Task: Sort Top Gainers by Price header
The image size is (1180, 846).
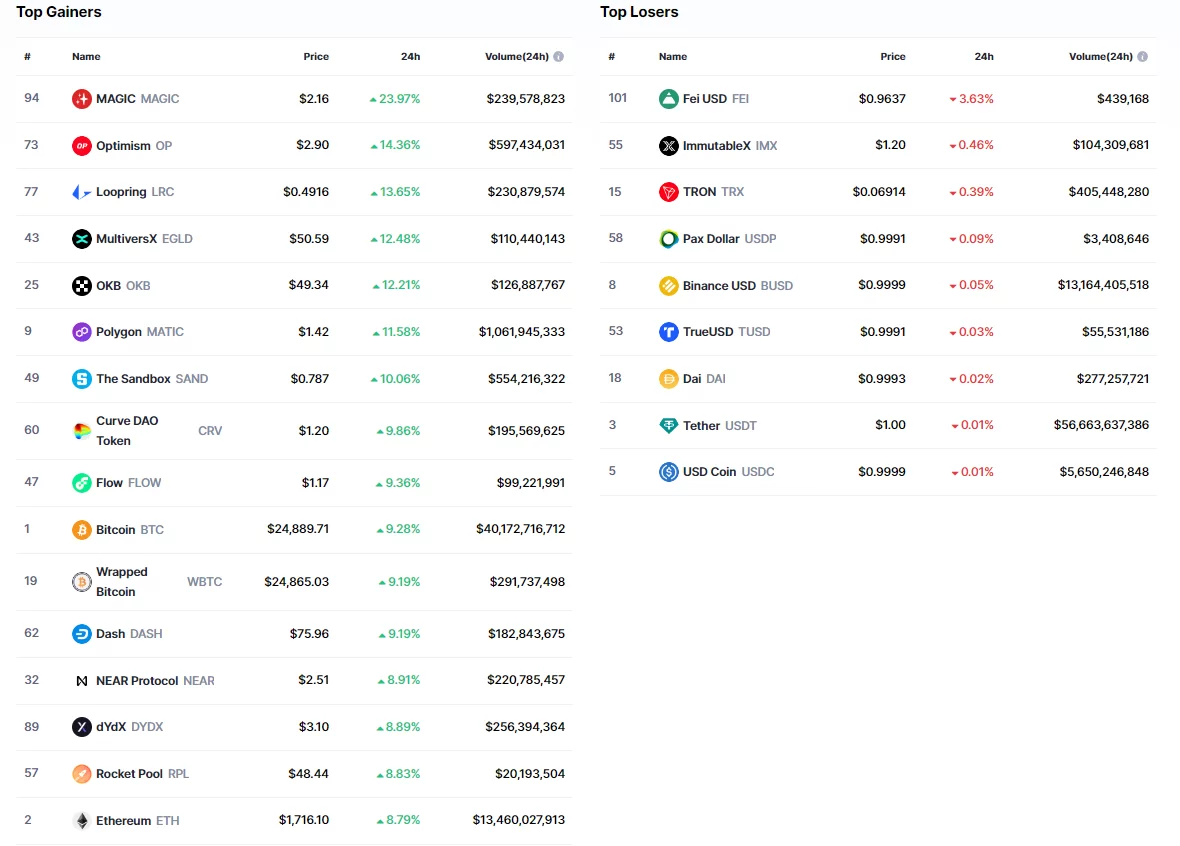Action: [316, 57]
